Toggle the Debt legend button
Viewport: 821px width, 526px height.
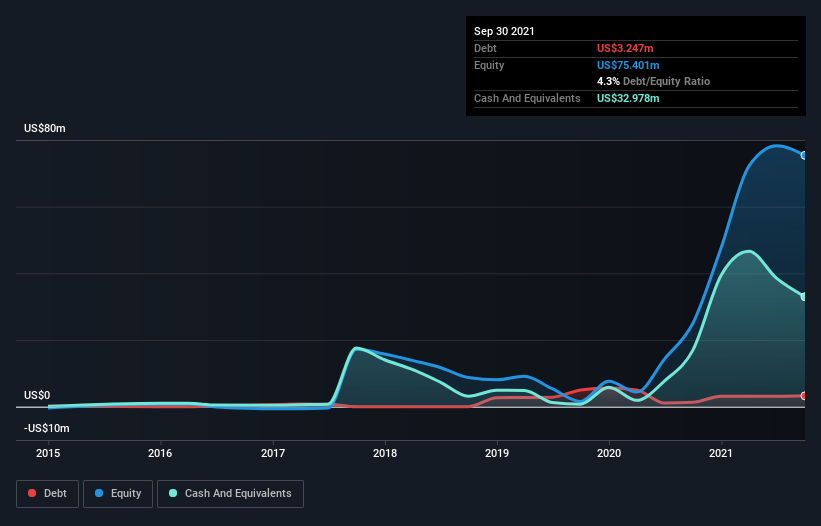click(x=47, y=494)
